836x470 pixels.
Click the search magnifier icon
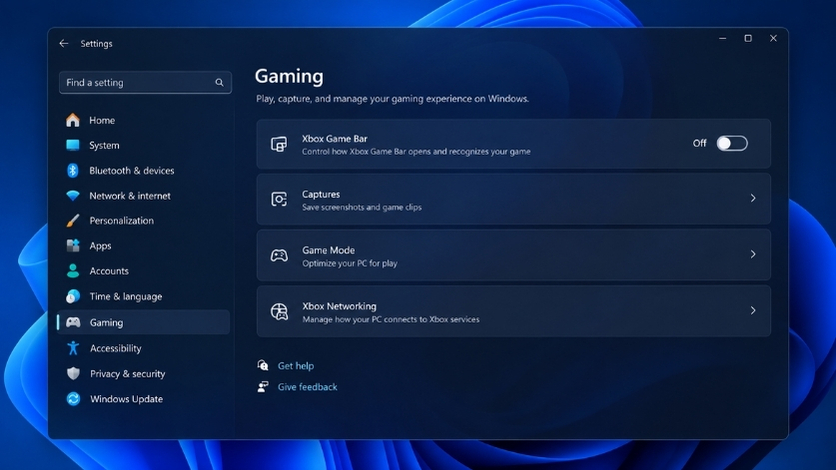[219, 83]
